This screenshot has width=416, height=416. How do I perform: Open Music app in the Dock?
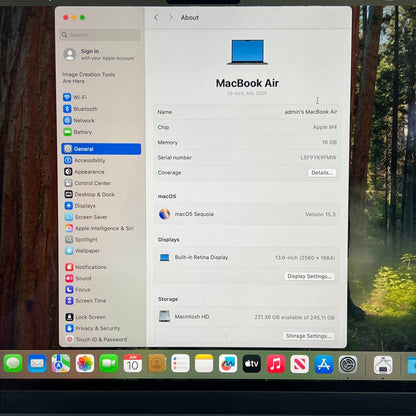point(276,364)
